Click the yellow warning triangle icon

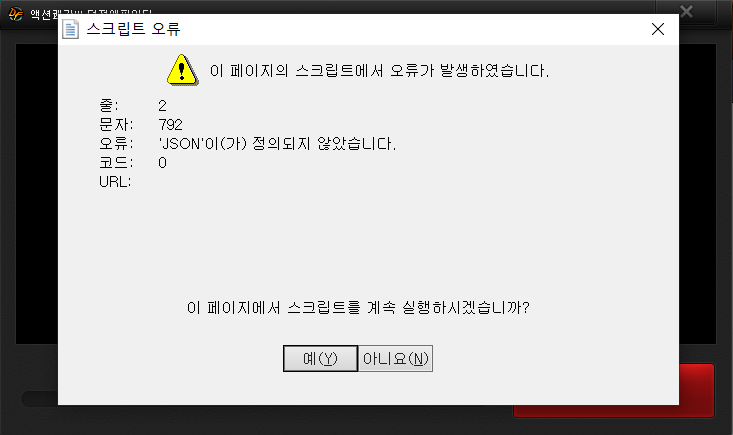(182, 70)
